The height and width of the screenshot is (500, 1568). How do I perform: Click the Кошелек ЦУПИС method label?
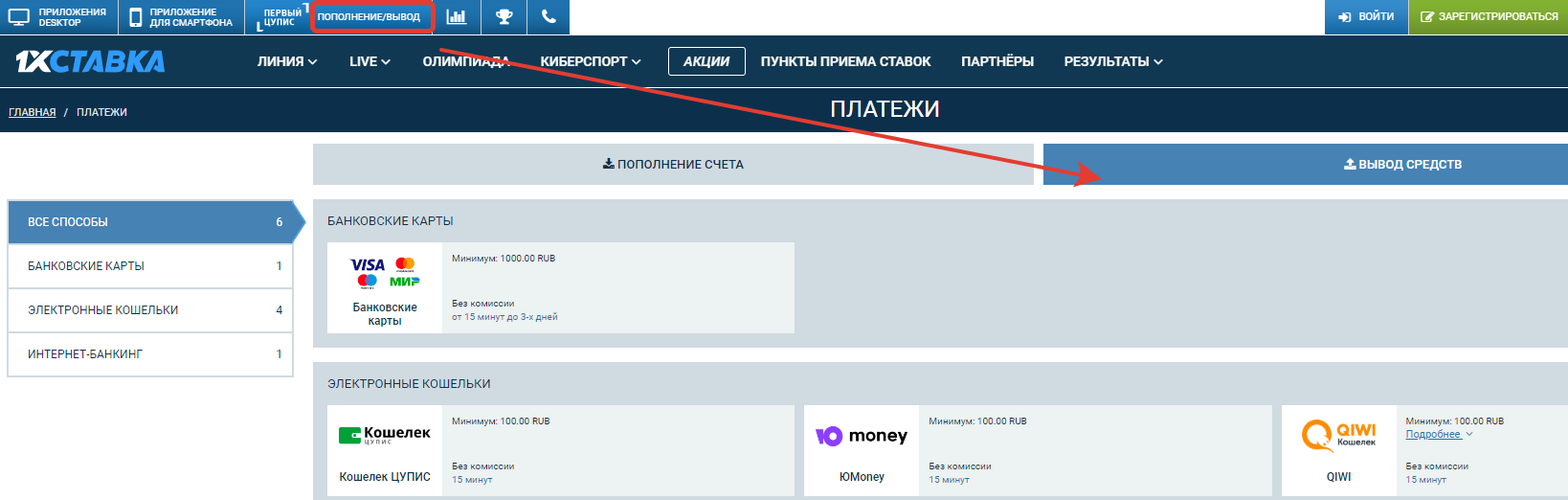[x=385, y=476]
